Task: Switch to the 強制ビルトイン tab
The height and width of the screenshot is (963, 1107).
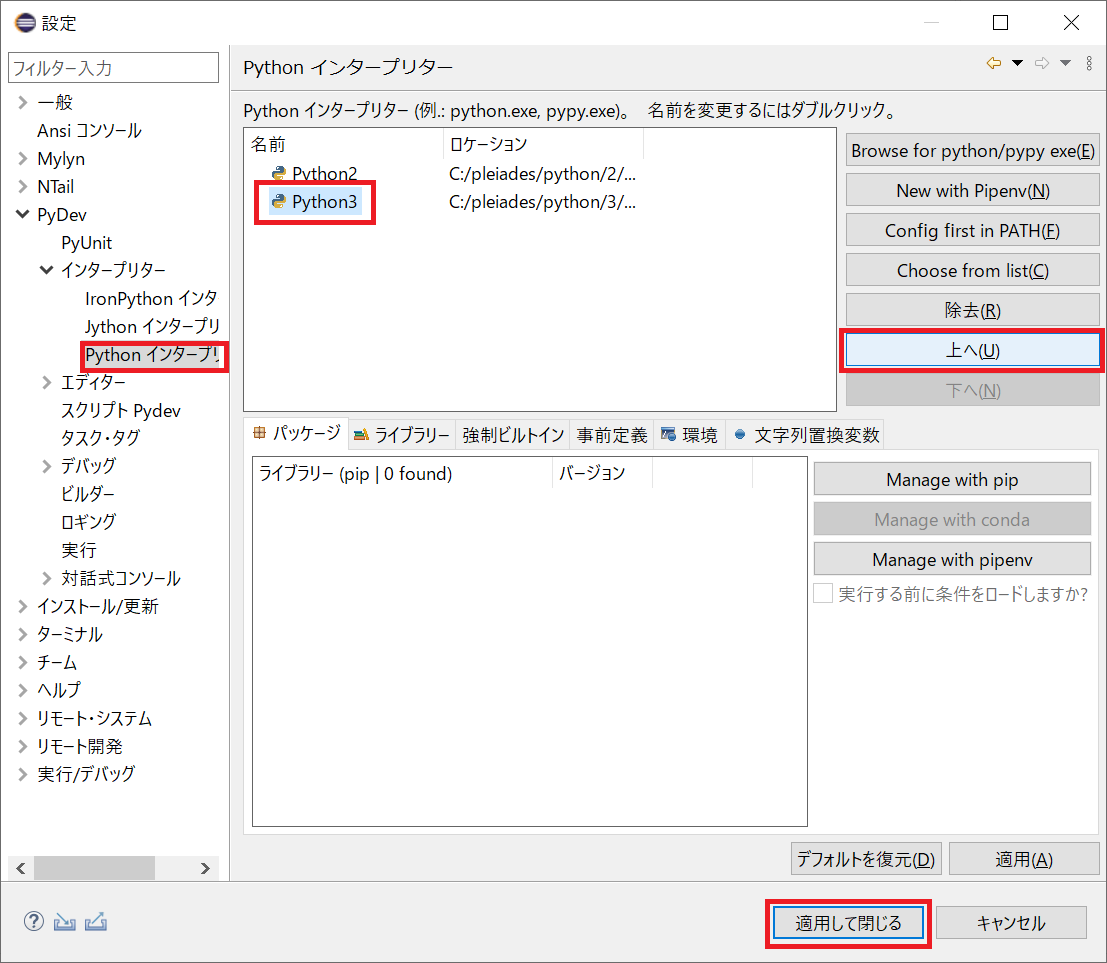Action: click(513, 435)
